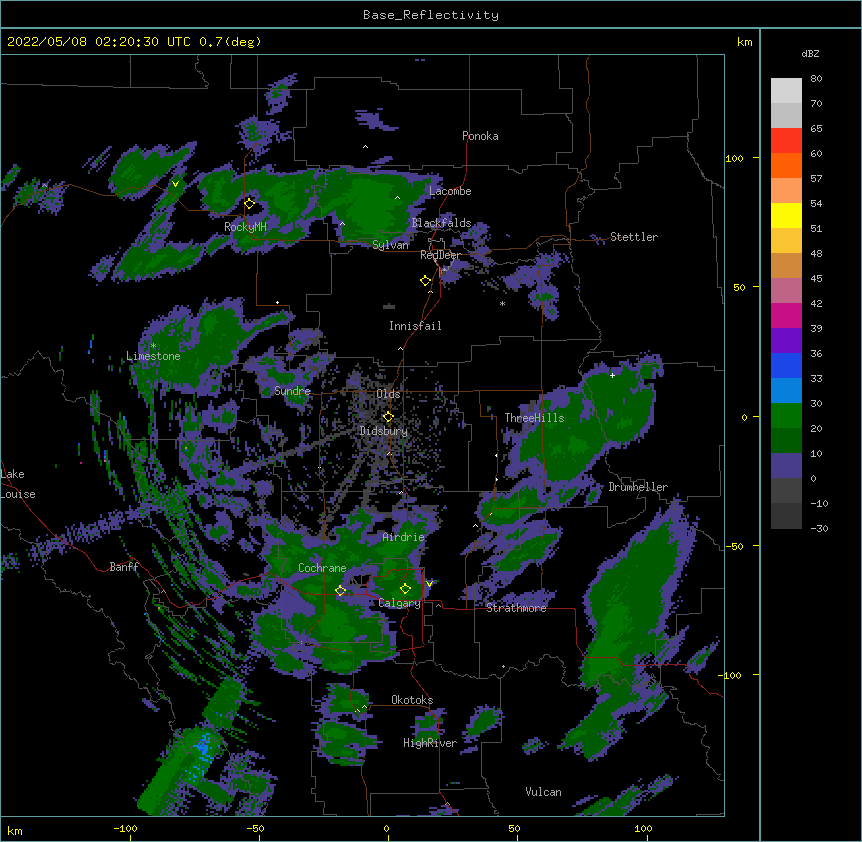
Task: Click the Blackfalds city label
Action: coord(441,223)
